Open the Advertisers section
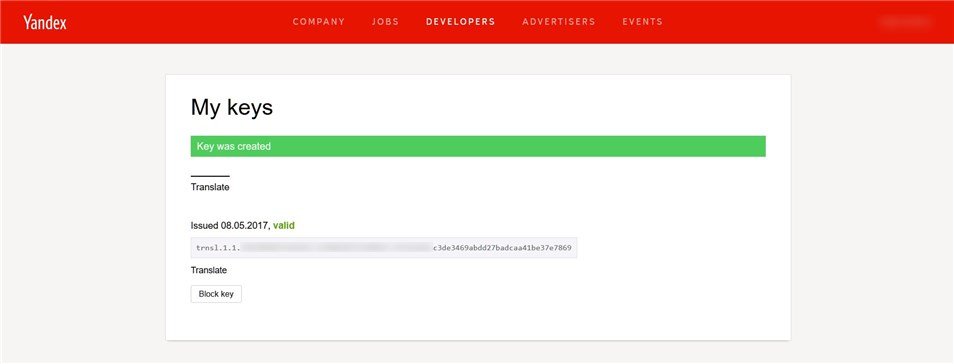Image resolution: width=954 pixels, height=364 pixels. (x=559, y=22)
